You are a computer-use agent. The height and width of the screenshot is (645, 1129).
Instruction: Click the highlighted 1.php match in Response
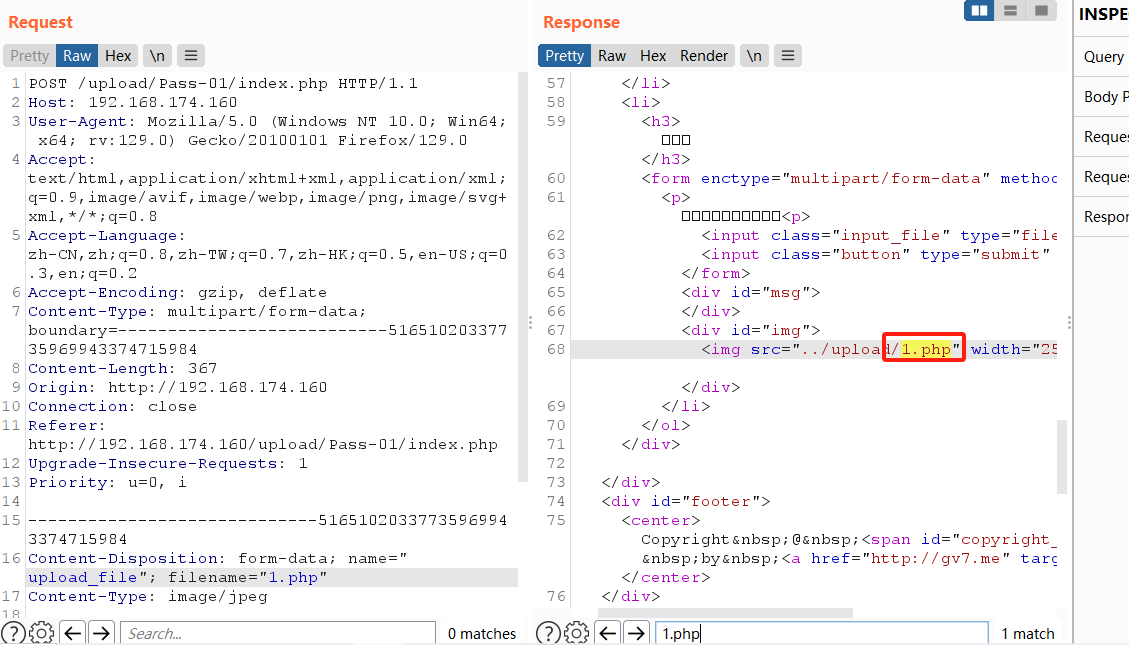click(926, 349)
